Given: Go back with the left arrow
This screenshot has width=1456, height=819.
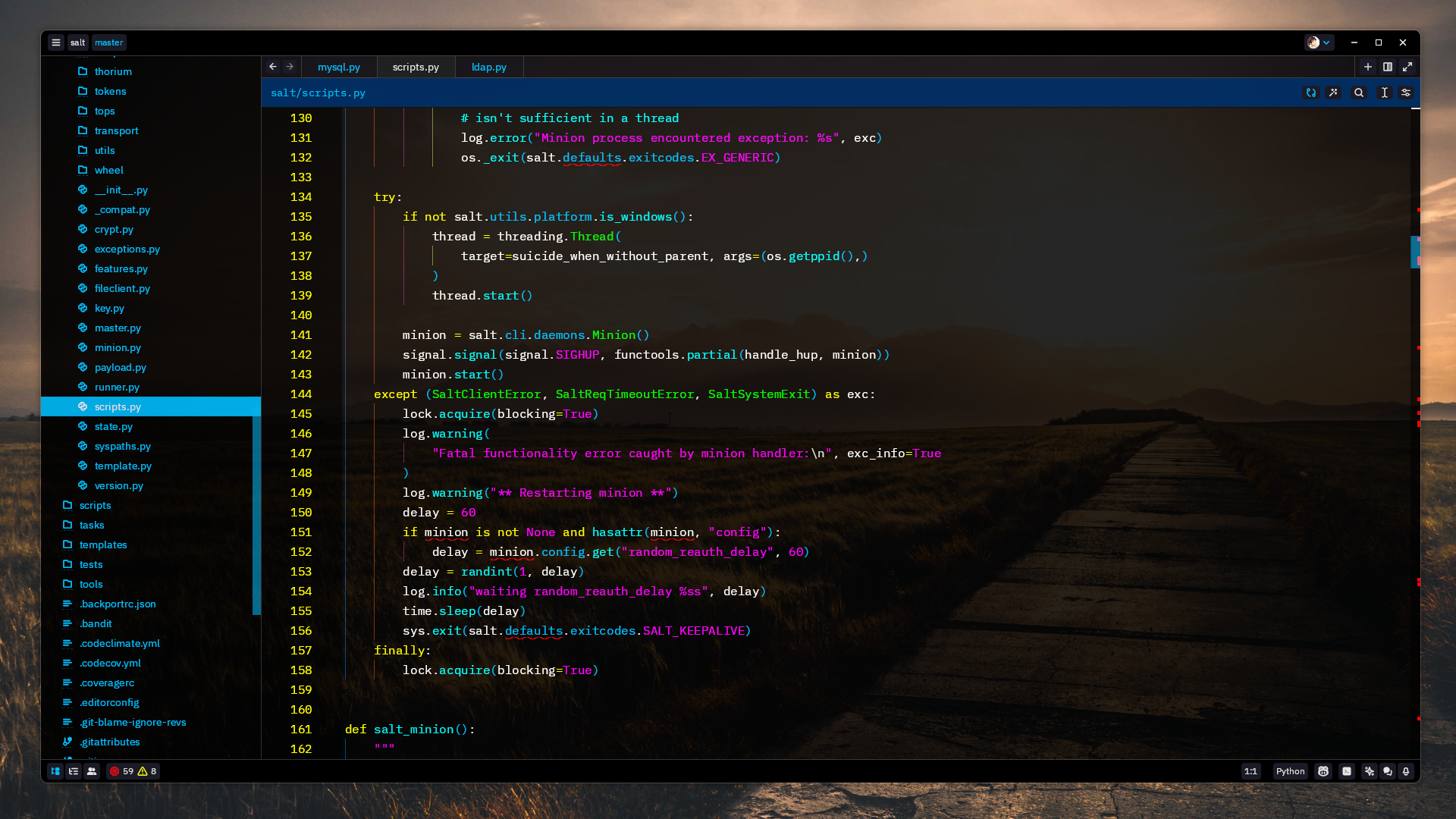Looking at the screenshot, I should coord(273,67).
